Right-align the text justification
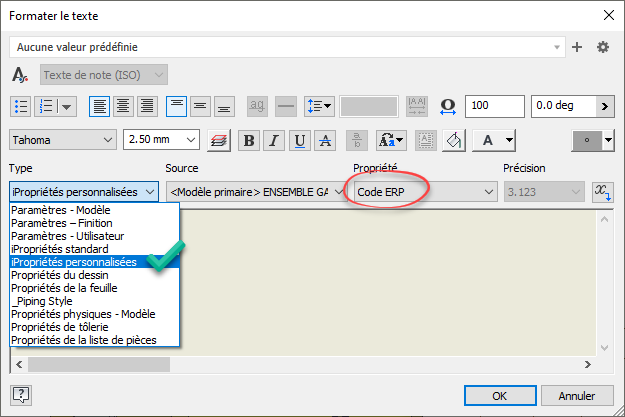The width and height of the screenshot is (625, 417). click(x=147, y=106)
